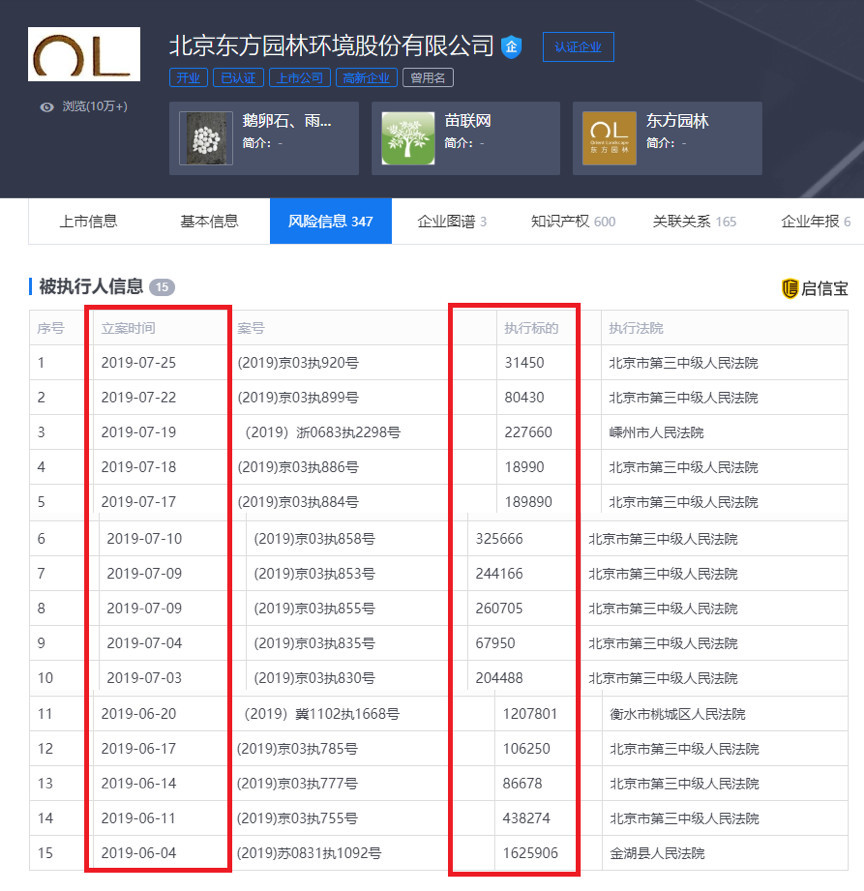
Task: Open case (2019)京03执755号
Action: point(297,818)
